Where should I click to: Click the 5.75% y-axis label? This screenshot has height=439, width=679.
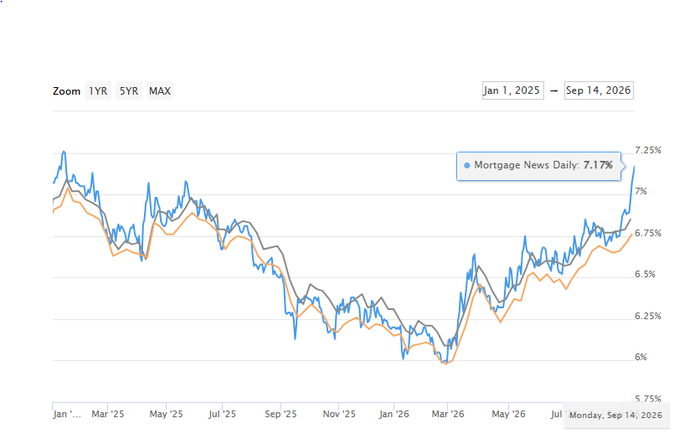click(648, 398)
